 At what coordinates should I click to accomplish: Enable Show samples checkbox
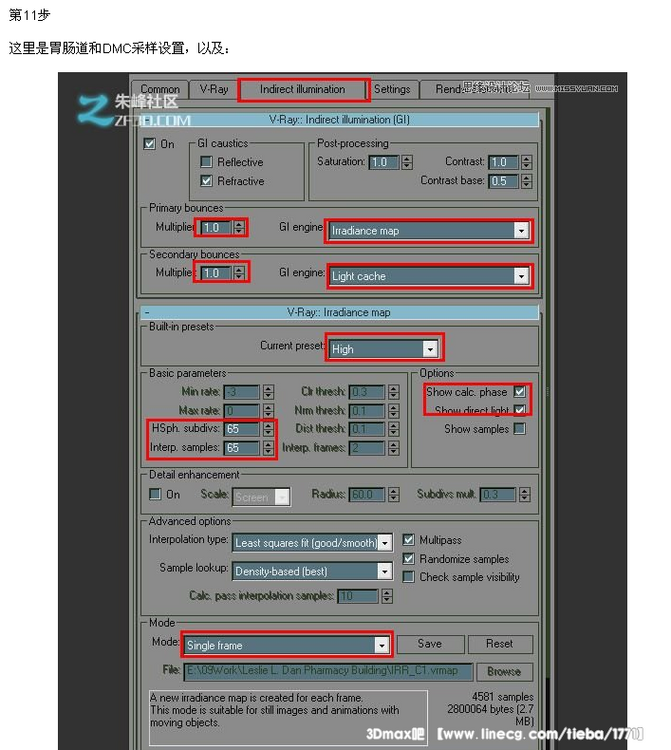[x=519, y=429]
